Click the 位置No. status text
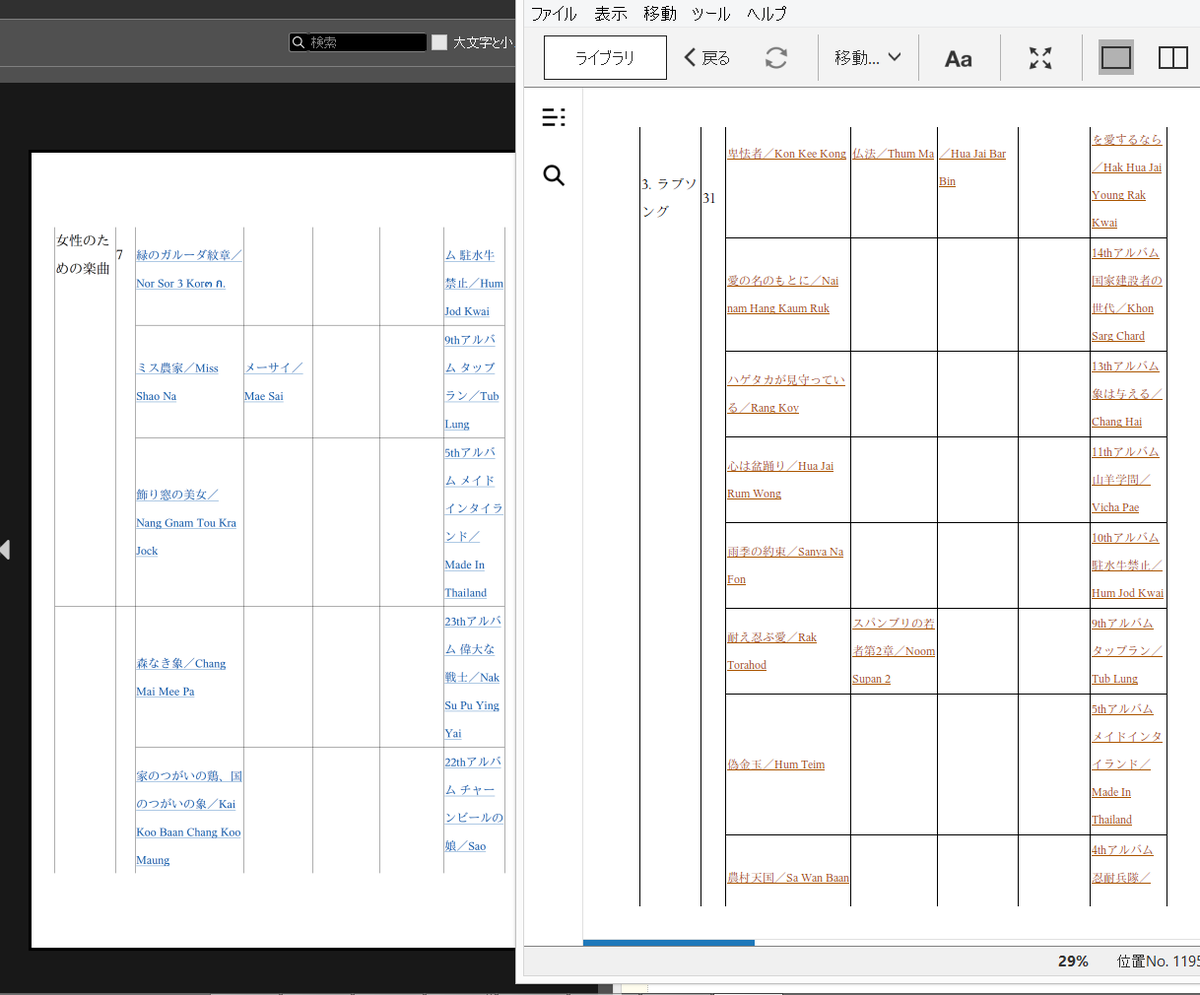 click(1158, 961)
